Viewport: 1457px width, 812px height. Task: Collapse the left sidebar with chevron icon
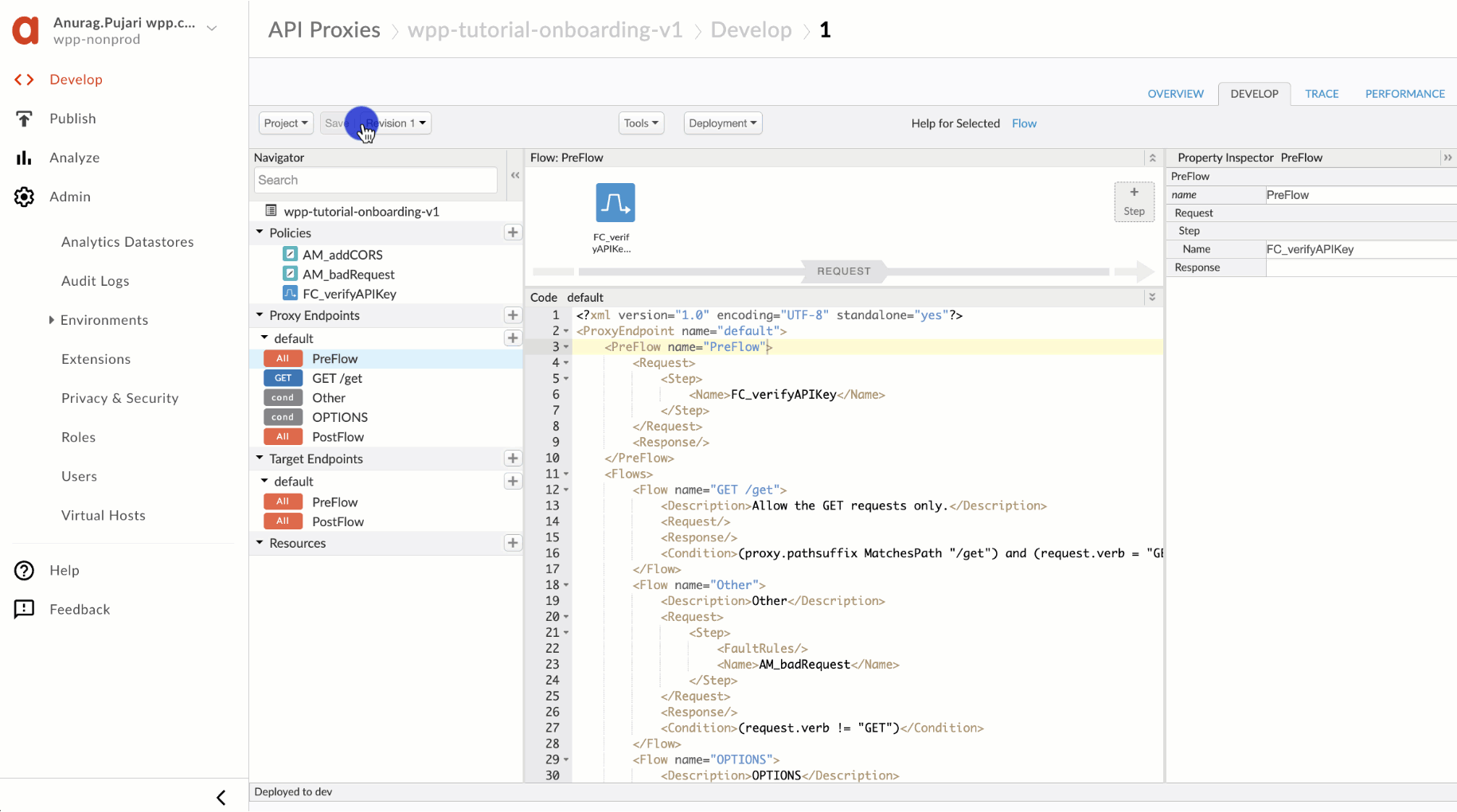221,797
